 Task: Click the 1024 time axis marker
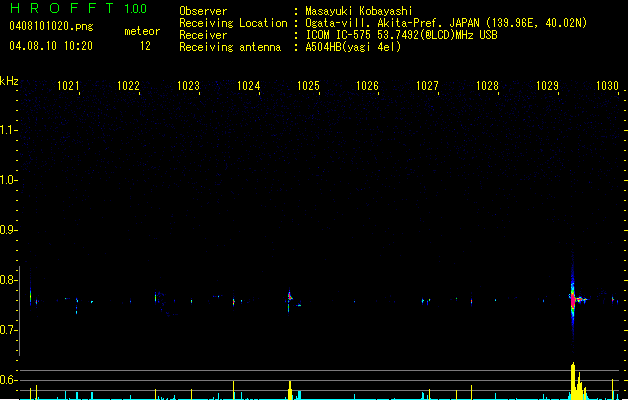(x=248, y=86)
